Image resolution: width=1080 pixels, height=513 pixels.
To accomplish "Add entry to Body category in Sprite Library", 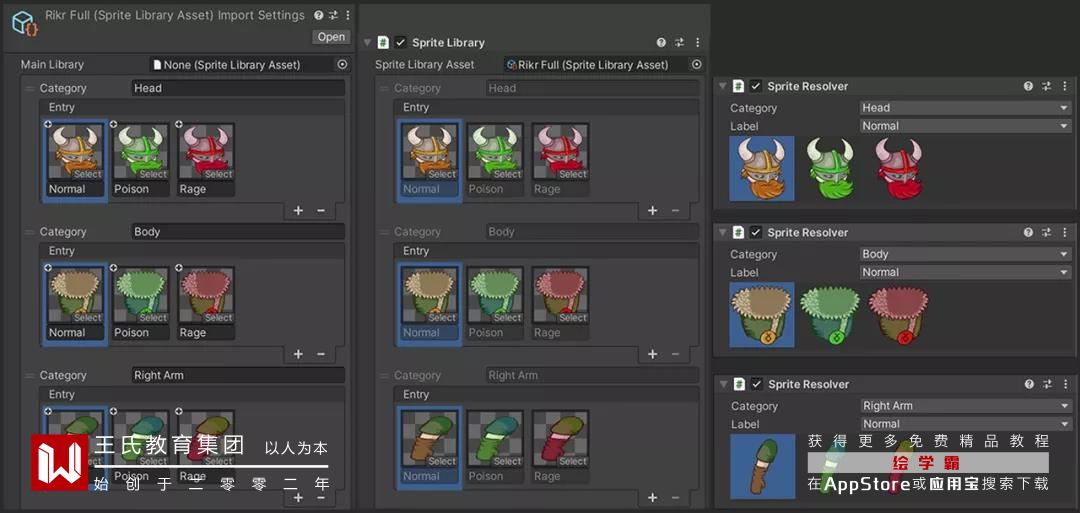I will click(652, 354).
